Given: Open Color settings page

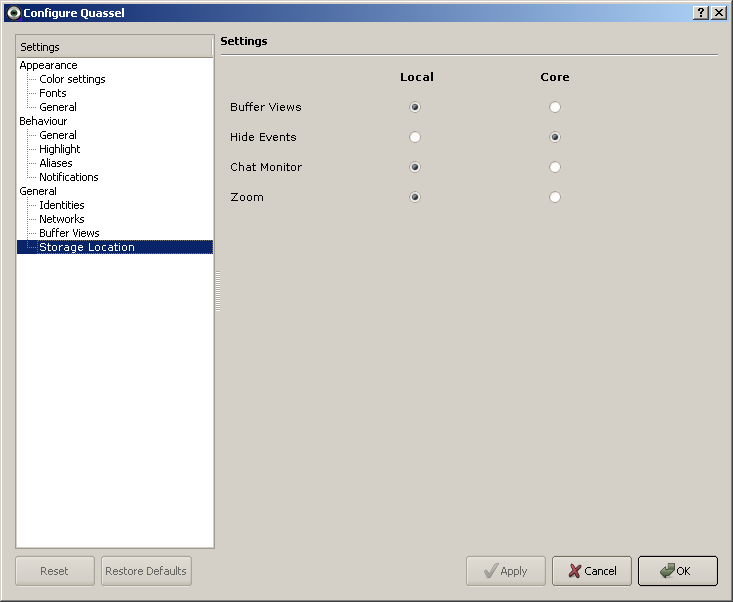Looking at the screenshot, I should click(x=72, y=79).
